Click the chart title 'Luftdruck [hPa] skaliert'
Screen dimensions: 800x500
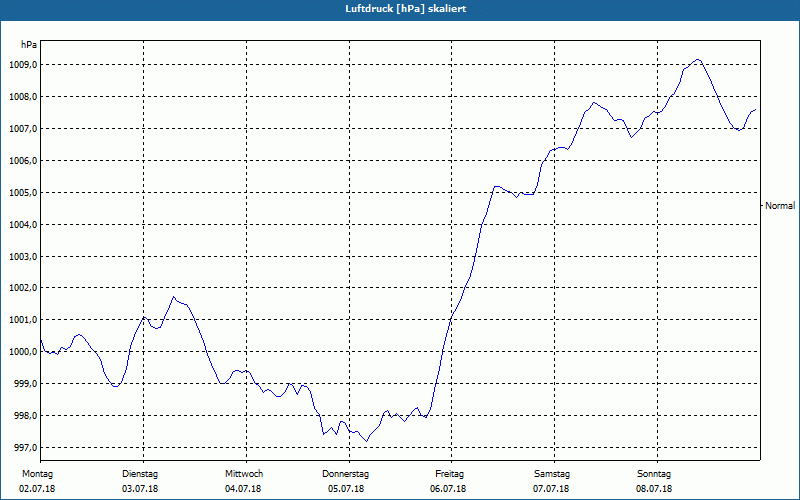pyautogui.click(x=406, y=9)
